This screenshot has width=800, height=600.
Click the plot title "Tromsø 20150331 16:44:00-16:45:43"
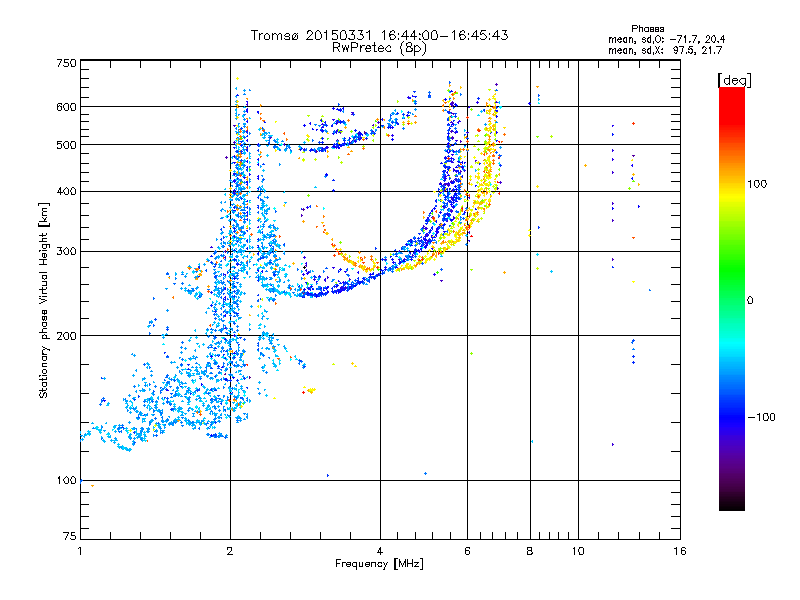[379, 35]
